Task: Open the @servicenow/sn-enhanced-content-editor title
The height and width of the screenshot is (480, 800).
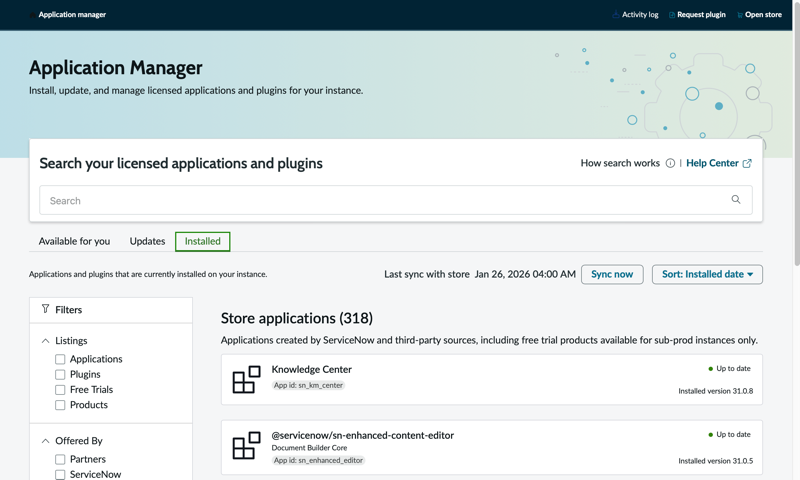Action: pos(363,435)
